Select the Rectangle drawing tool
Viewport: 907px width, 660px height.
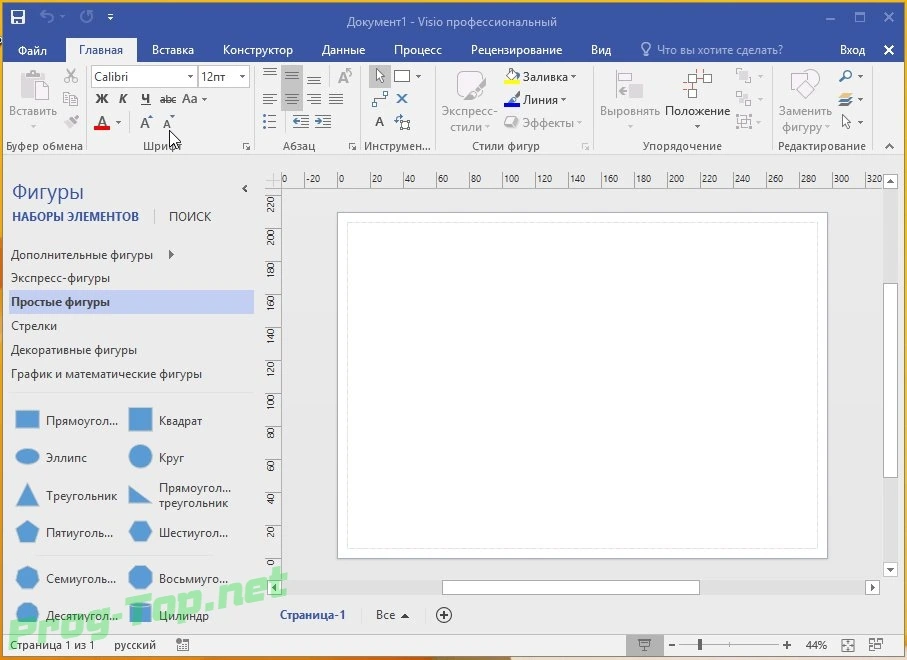pos(401,76)
